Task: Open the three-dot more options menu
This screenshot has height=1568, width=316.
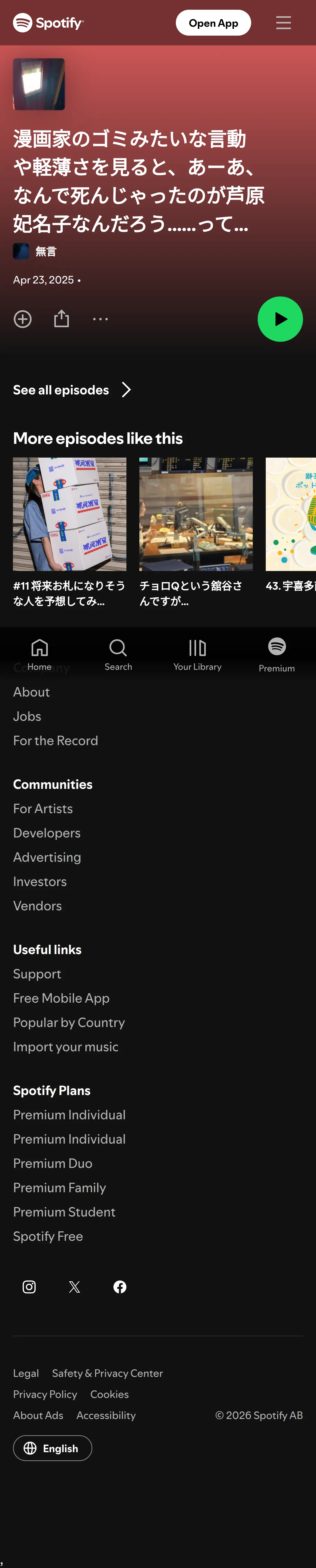Action: [100, 319]
